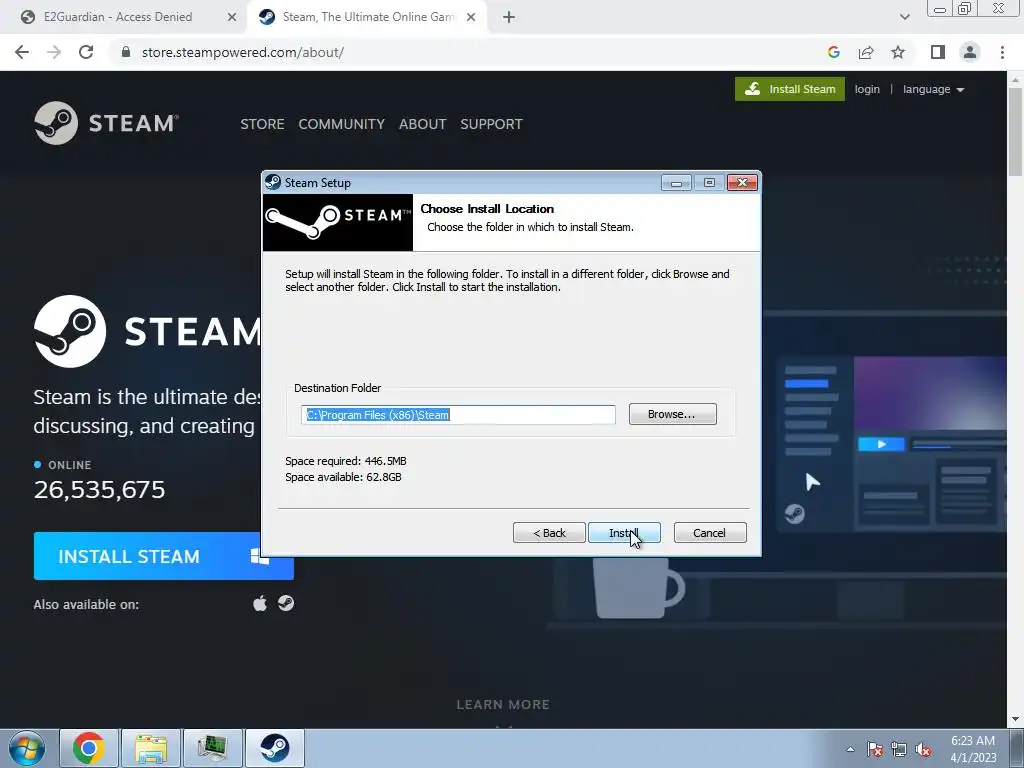Click the 26,535,675 online count

pos(99,490)
